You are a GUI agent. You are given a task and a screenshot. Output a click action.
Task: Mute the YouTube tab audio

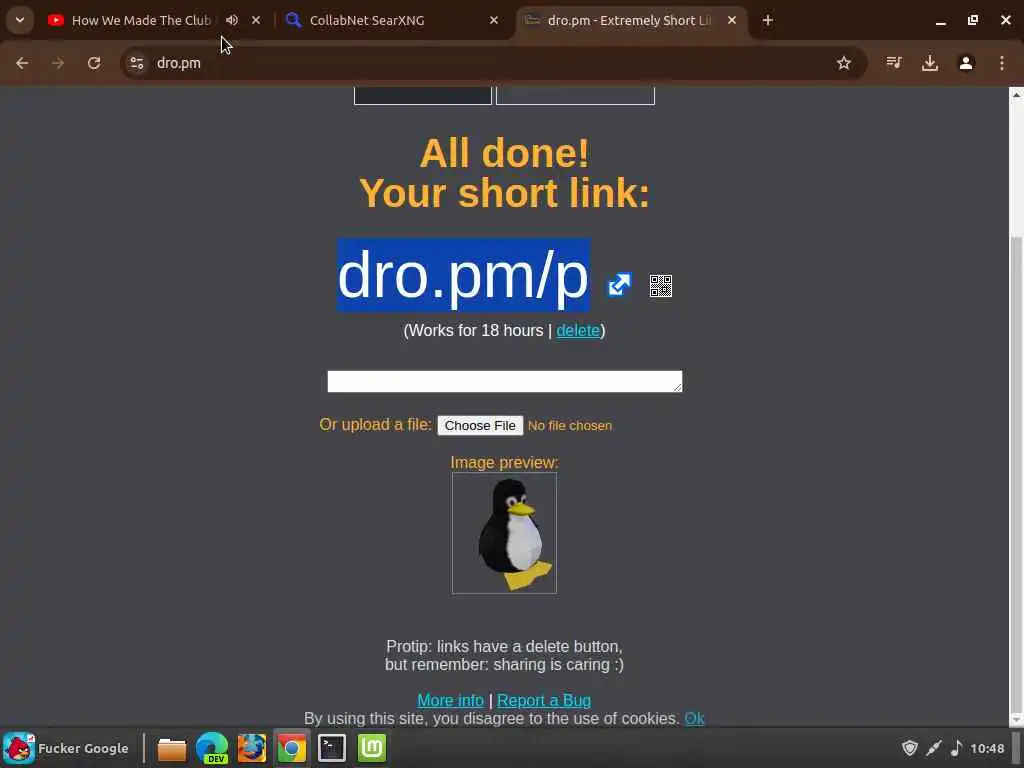[x=232, y=20]
